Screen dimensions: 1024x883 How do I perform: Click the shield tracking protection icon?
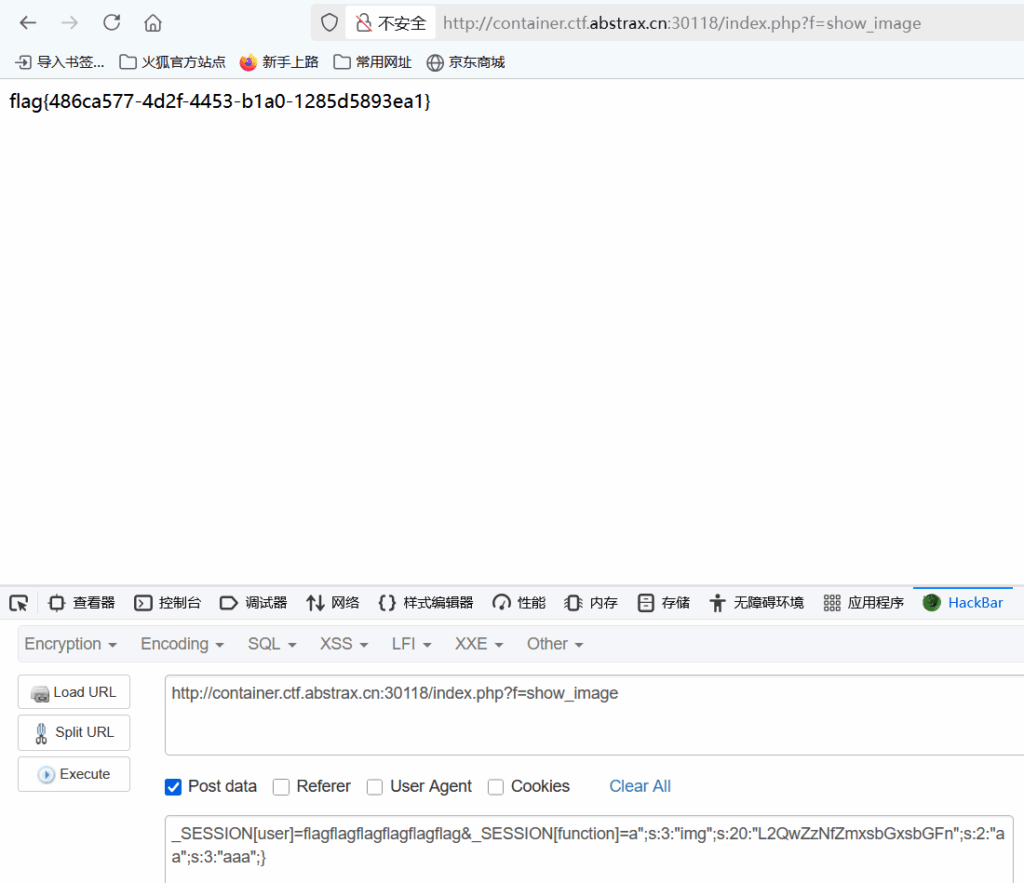point(329,23)
